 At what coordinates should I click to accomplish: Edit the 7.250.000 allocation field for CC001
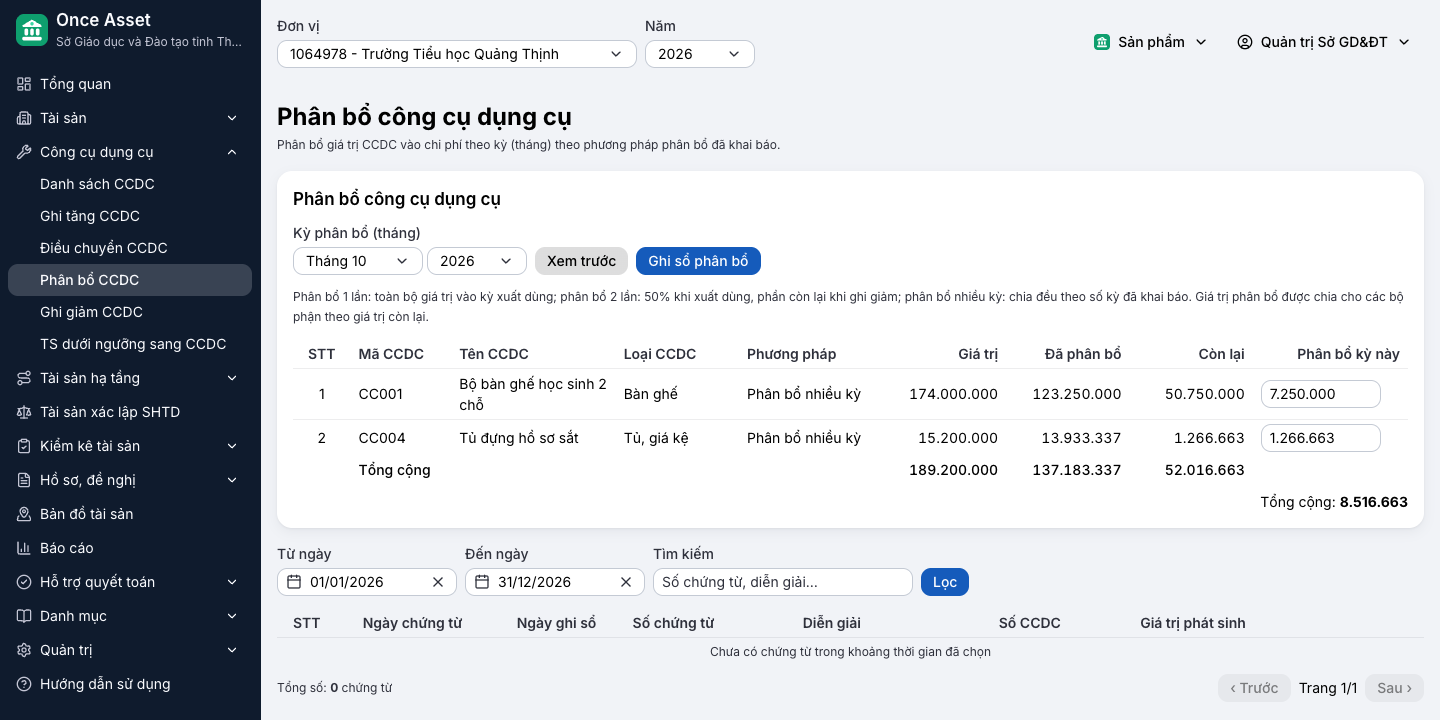(1320, 394)
